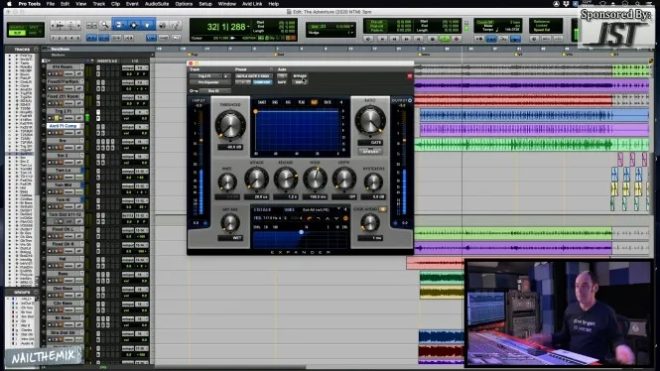Click the Look Ahead knob
This screenshot has width=660, height=371.
pyautogui.click(x=370, y=223)
